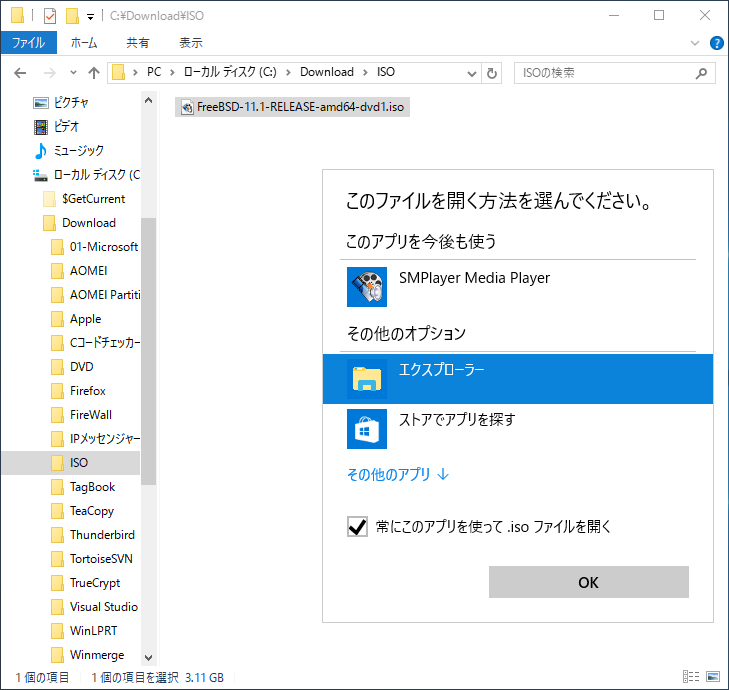
Task: Select the TagBook folder in tree
Action: (83, 487)
